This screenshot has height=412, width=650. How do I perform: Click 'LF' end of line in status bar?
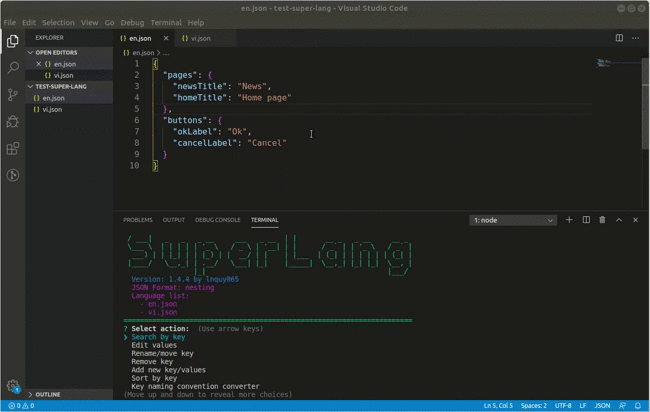point(583,406)
